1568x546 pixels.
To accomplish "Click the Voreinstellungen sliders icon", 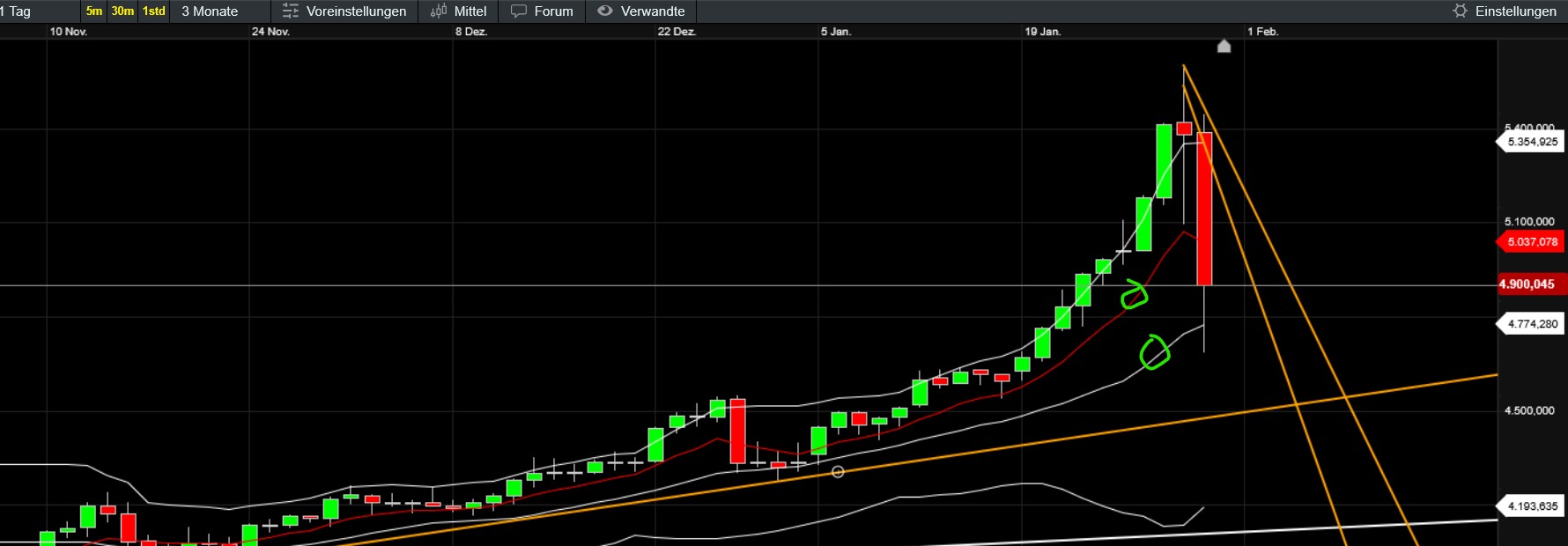I will click(x=291, y=11).
